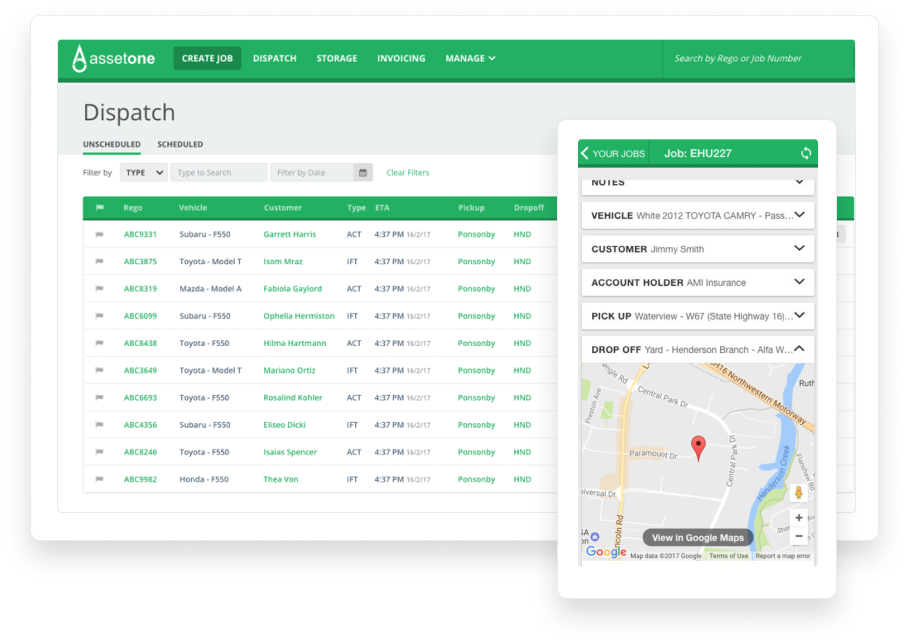Open customer Ophelia Hermiston link

(x=299, y=316)
